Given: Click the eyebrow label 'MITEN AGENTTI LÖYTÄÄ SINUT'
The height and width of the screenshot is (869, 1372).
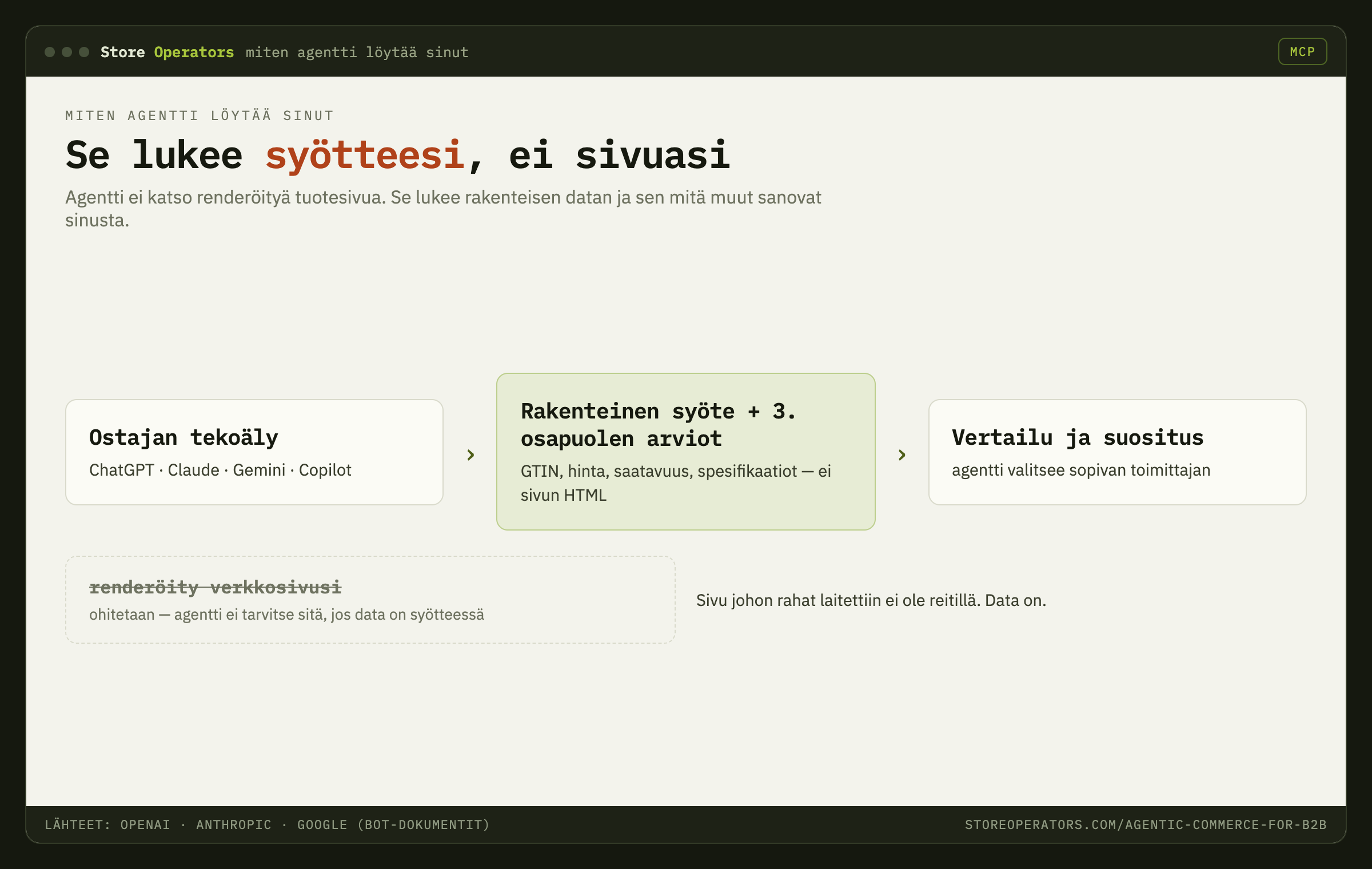Looking at the screenshot, I should point(200,115).
